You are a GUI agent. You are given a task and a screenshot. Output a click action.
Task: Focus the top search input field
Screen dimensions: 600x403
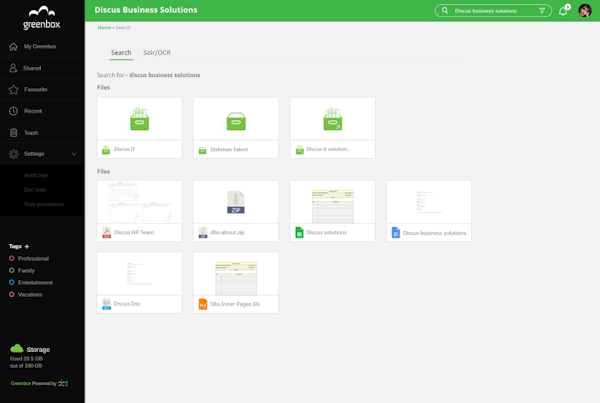point(493,11)
